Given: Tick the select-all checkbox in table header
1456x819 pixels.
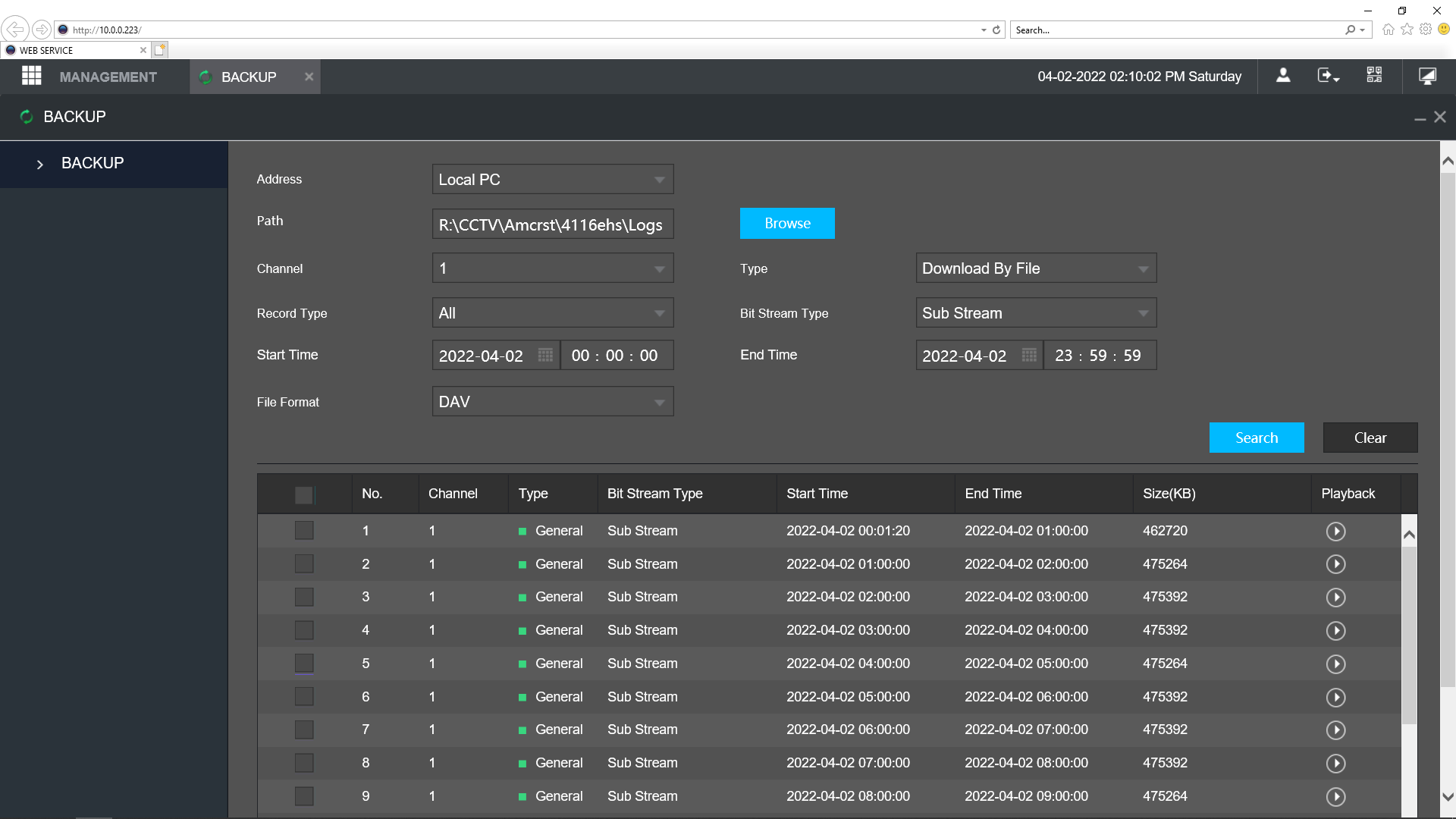Looking at the screenshot, I should 304,495.
